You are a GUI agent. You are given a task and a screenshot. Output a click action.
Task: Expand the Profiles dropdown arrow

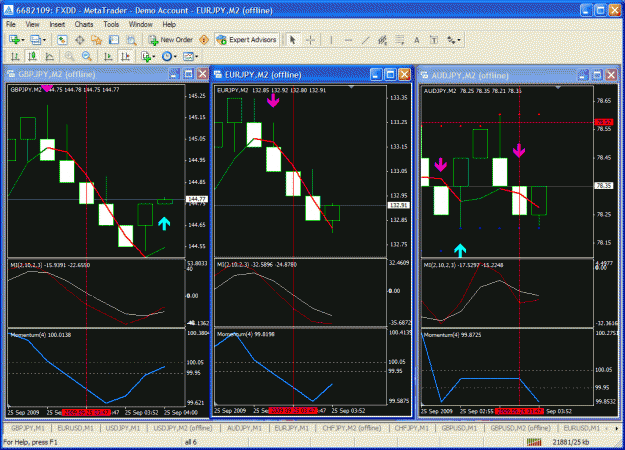click(44, 40)
